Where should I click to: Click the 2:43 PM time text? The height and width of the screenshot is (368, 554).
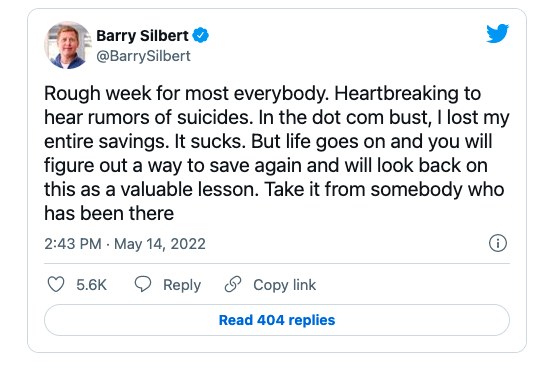(x=73, y=244)
